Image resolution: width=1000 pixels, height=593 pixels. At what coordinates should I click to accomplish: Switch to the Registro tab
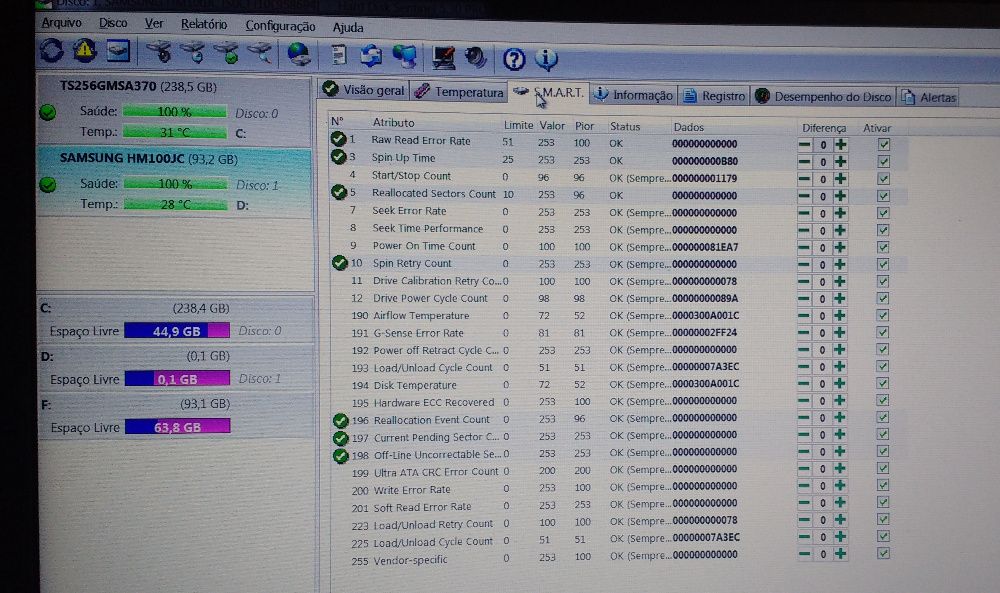(x=714, y=96)
